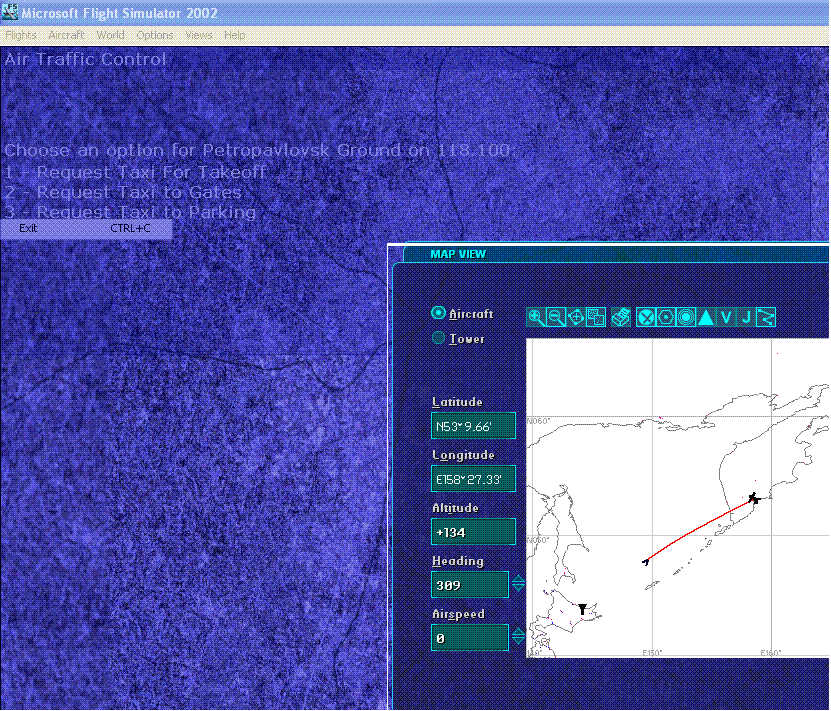Click the Heading value field
The width and height of the screenshot is (831, 711).
tap(470, 585)
